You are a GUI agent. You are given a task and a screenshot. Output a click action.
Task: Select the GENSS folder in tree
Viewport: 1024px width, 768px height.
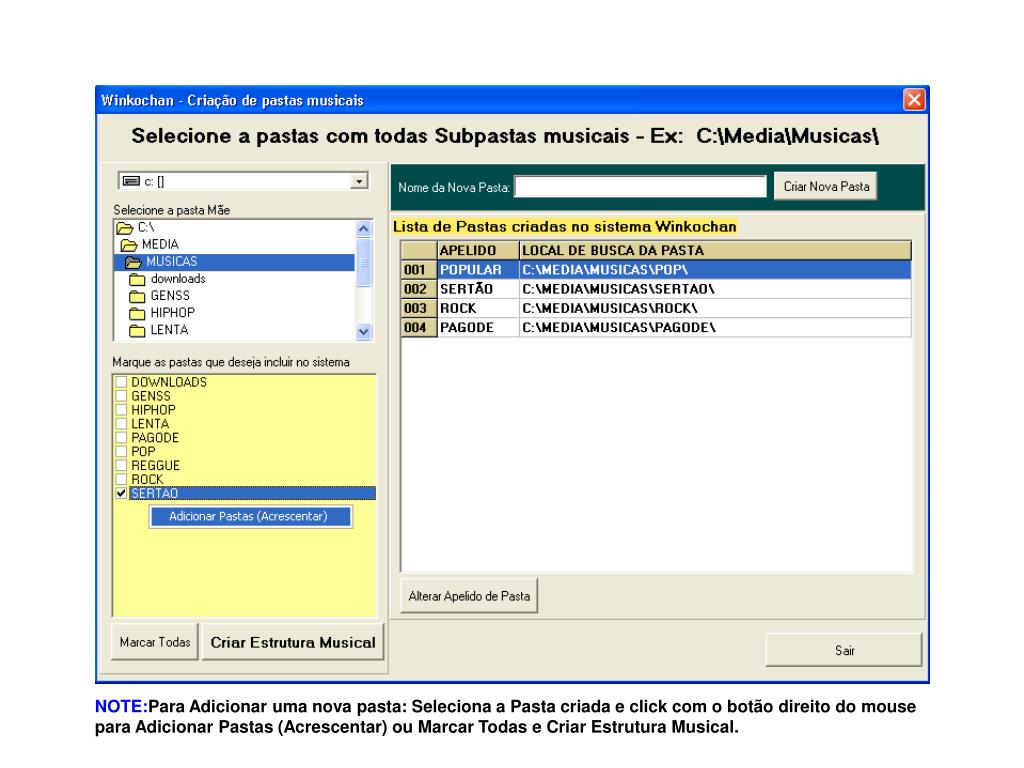pos(170,295)
